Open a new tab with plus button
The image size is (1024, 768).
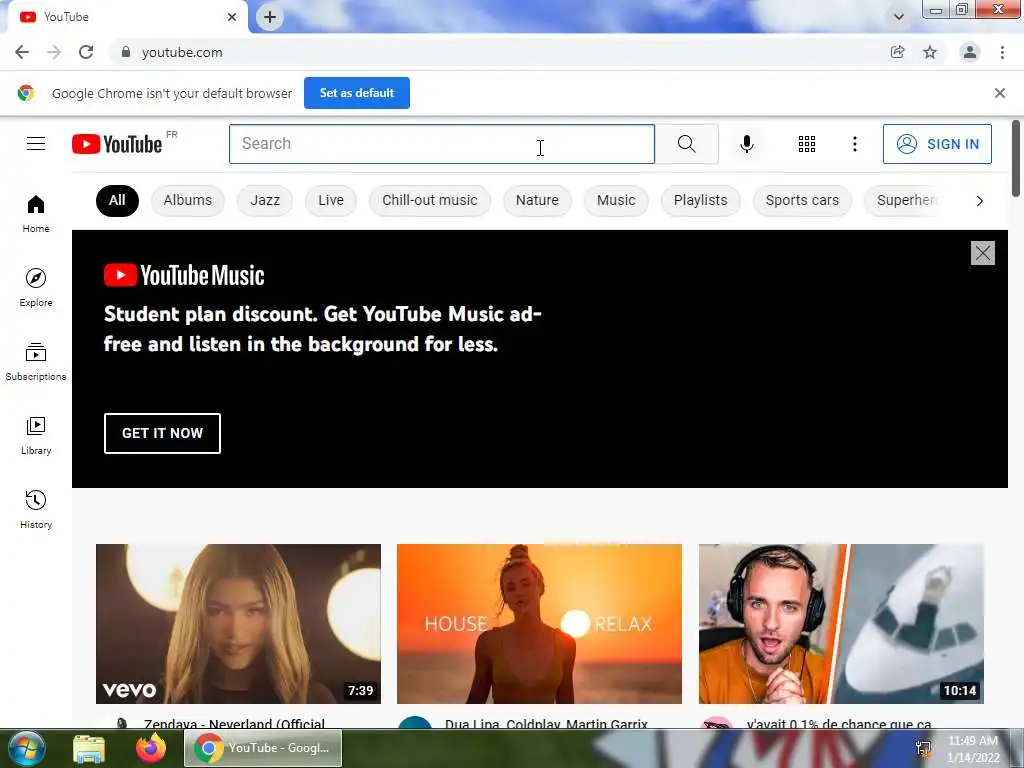(270, 17)
